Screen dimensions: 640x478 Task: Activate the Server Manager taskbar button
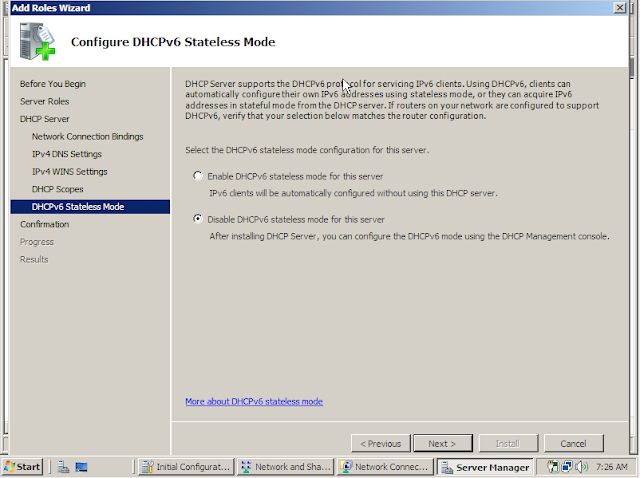tap(485, 467)
